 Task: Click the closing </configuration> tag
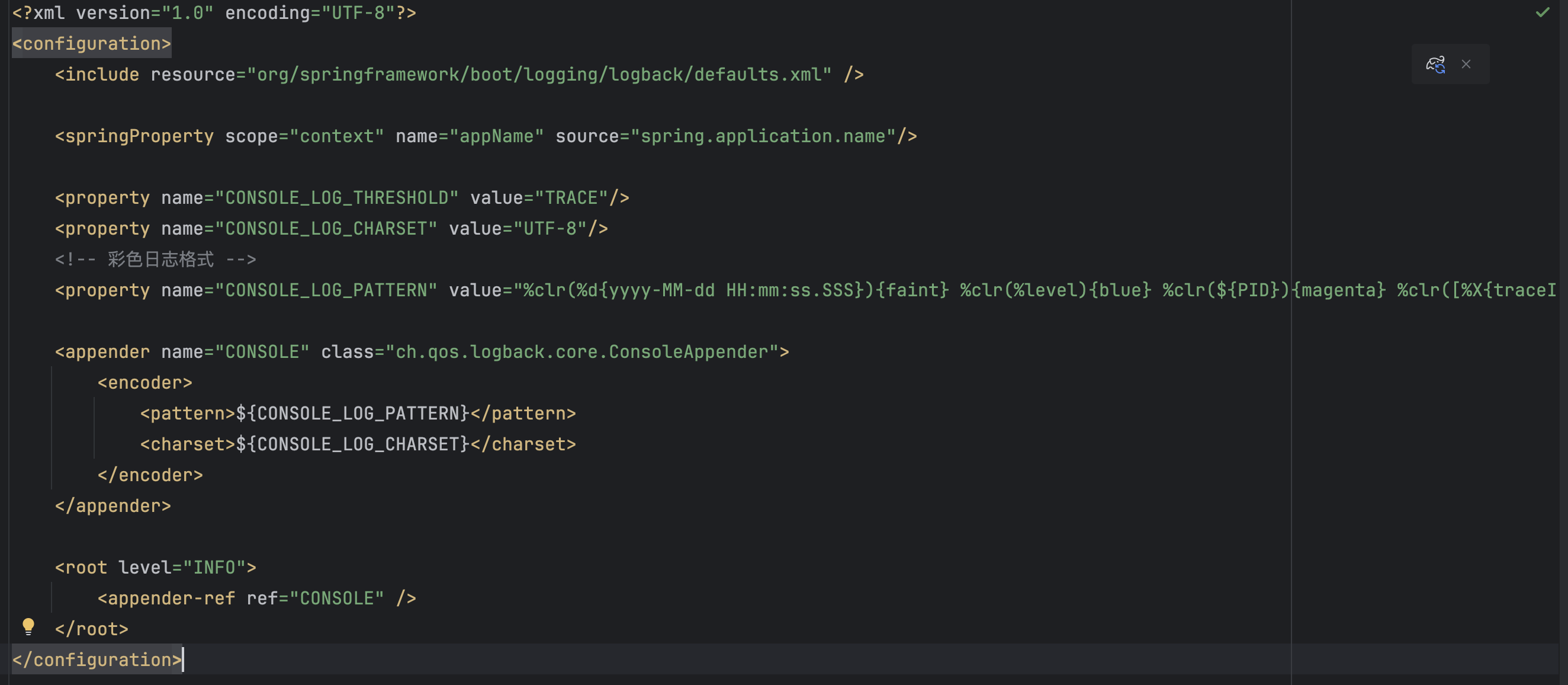tap(97, 660)
